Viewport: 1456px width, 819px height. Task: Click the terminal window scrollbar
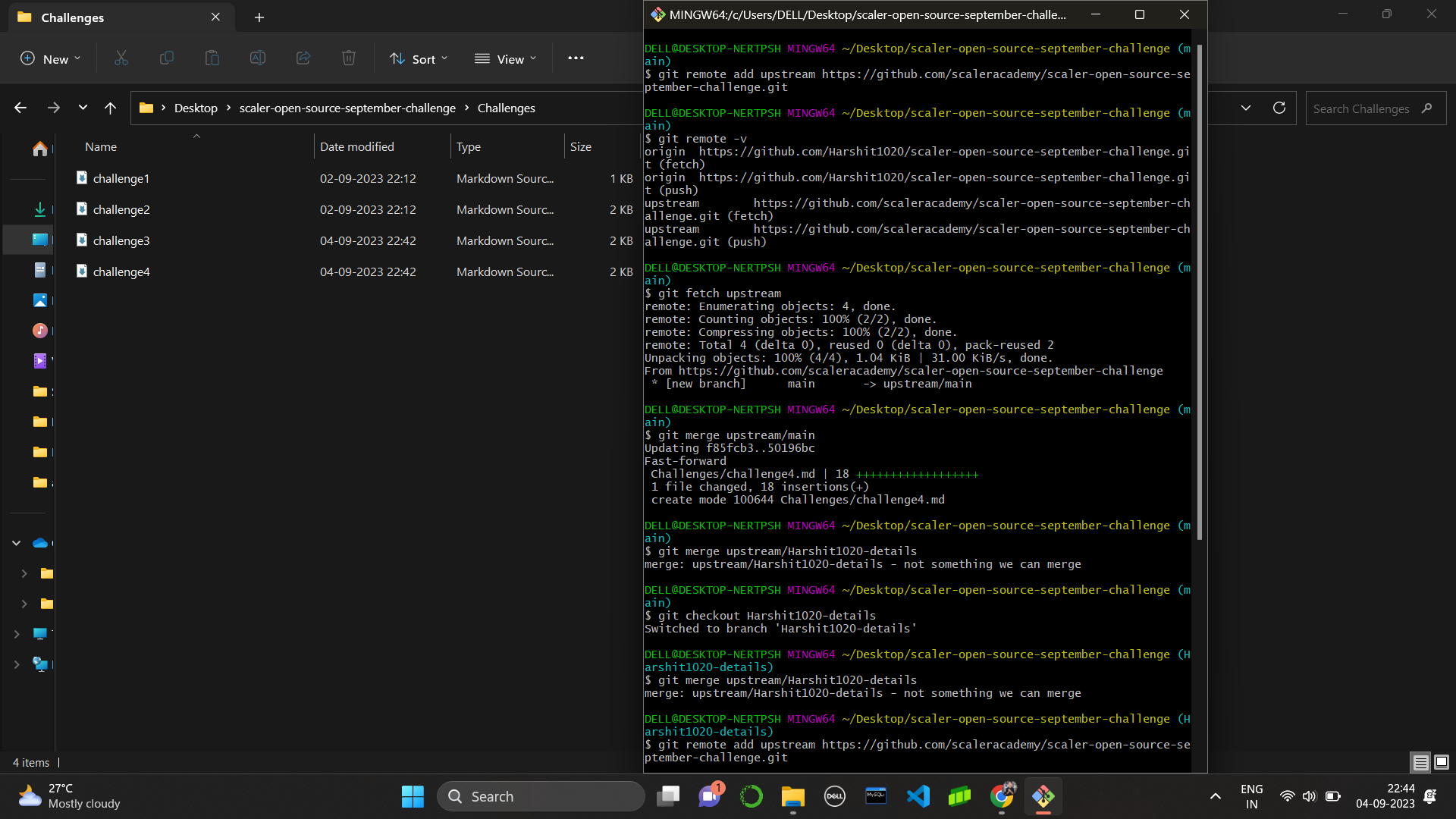1200,292
